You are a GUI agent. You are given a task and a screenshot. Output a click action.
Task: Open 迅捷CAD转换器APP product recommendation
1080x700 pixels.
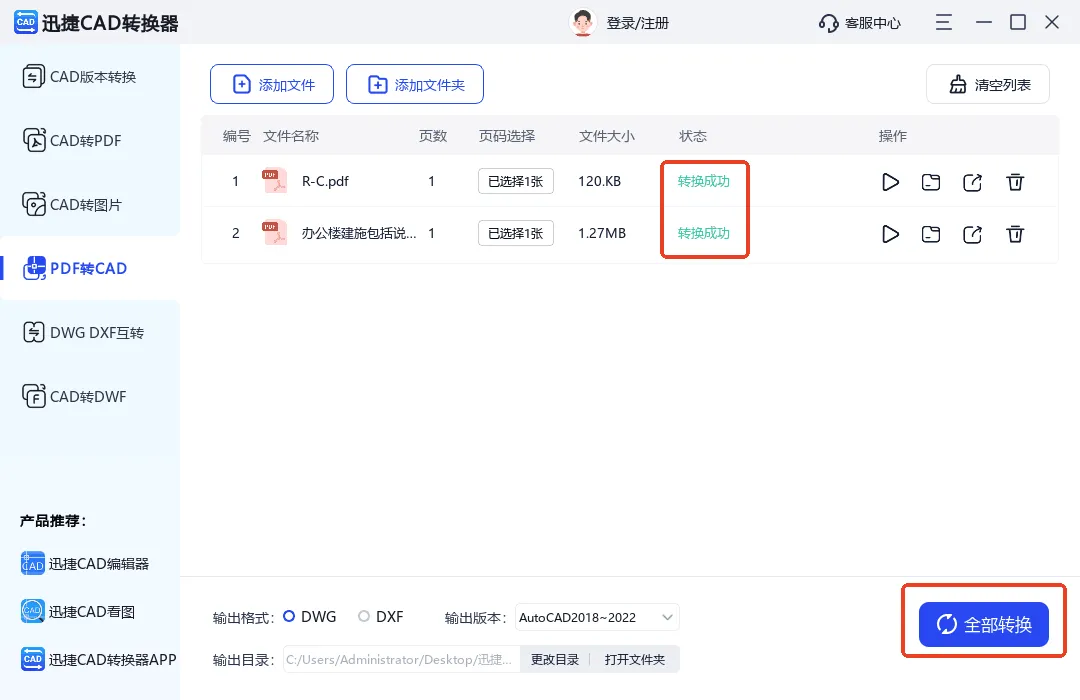[x=98, y=659]
